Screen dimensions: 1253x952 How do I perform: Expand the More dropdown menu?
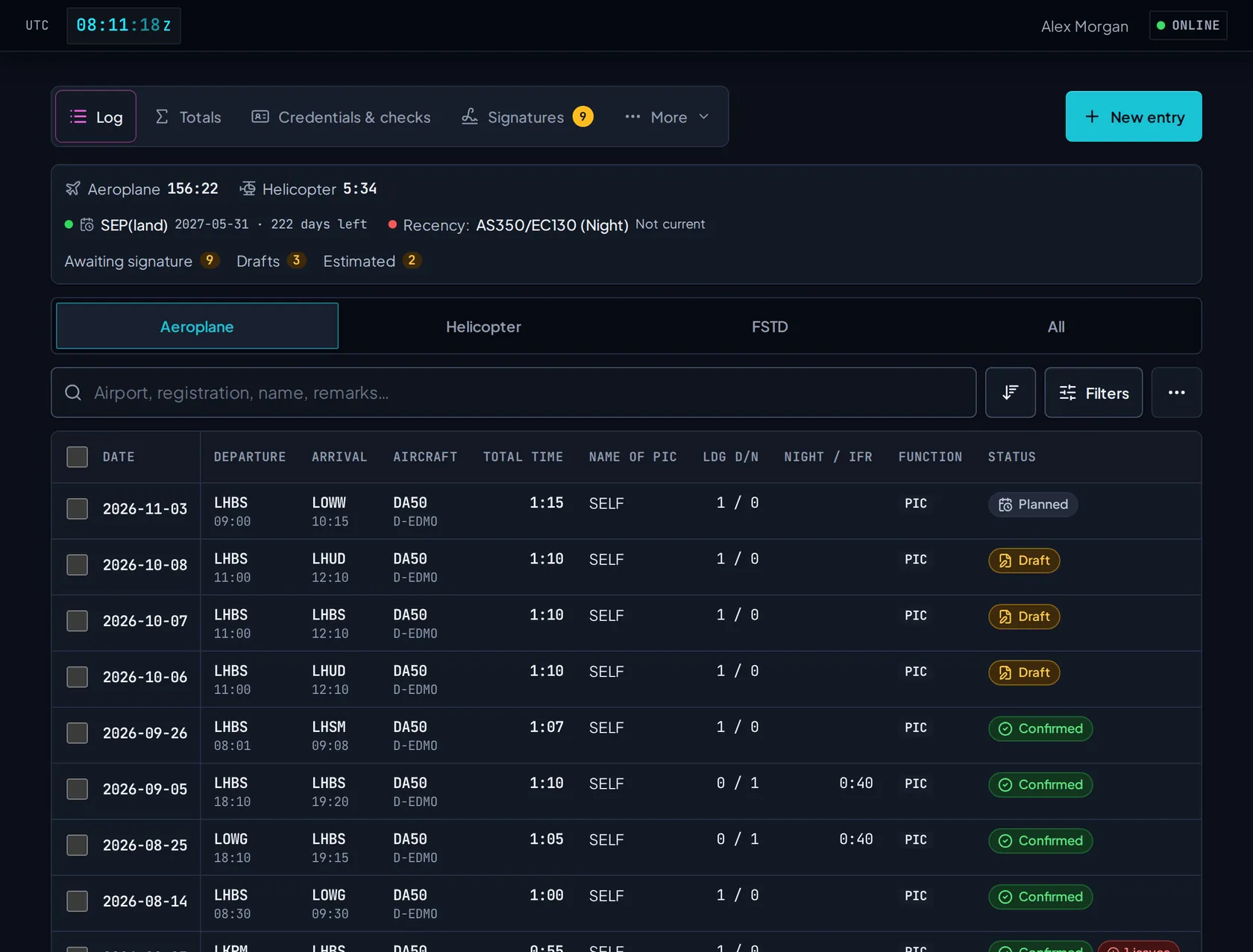click(668, 116)
